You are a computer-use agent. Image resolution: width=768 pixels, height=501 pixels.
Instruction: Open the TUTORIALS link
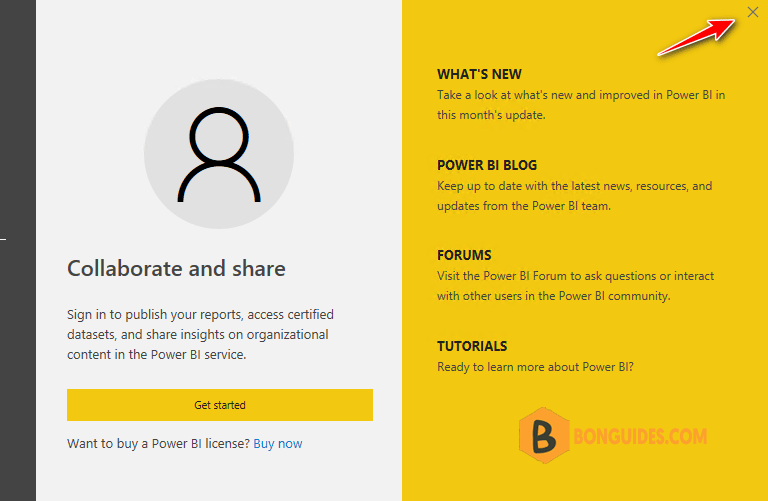coord(472,346)
